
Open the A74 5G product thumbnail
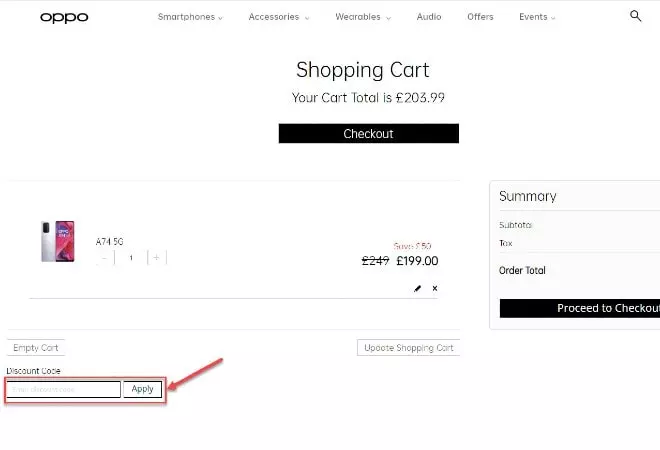pyautogui.click(x=58, y=241)
